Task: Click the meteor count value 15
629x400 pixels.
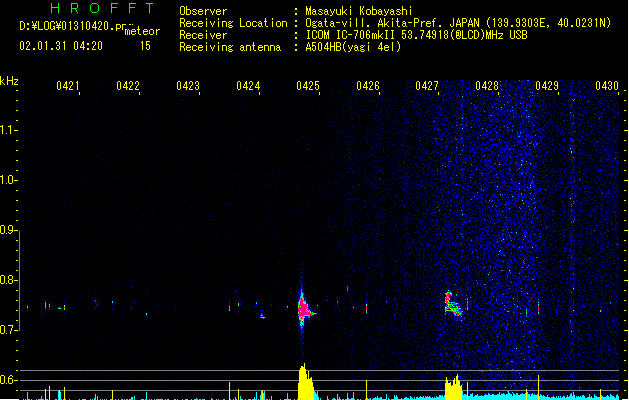Action: coord(145,46)
